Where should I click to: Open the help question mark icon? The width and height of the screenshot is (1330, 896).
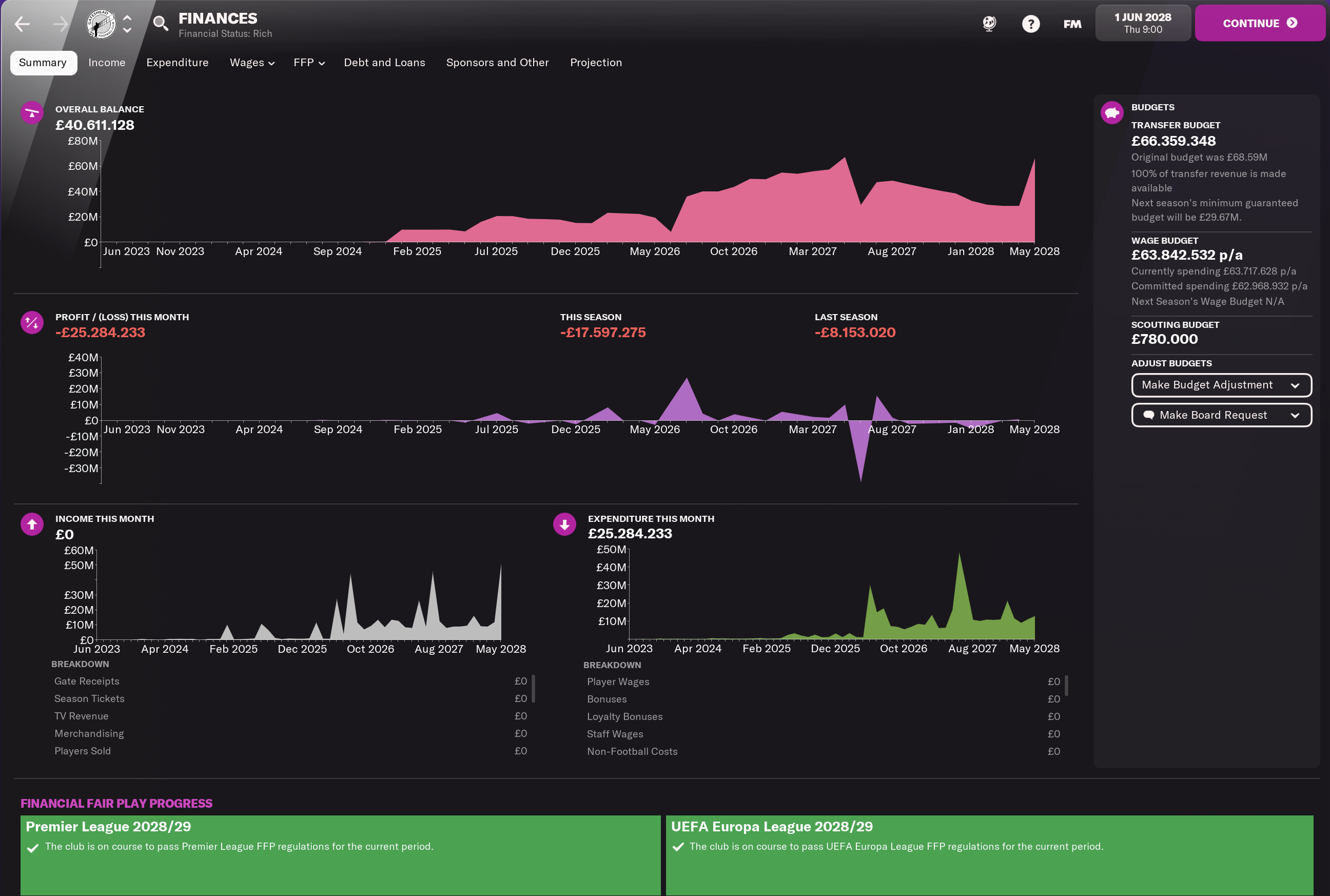[x=1031, y=24]
